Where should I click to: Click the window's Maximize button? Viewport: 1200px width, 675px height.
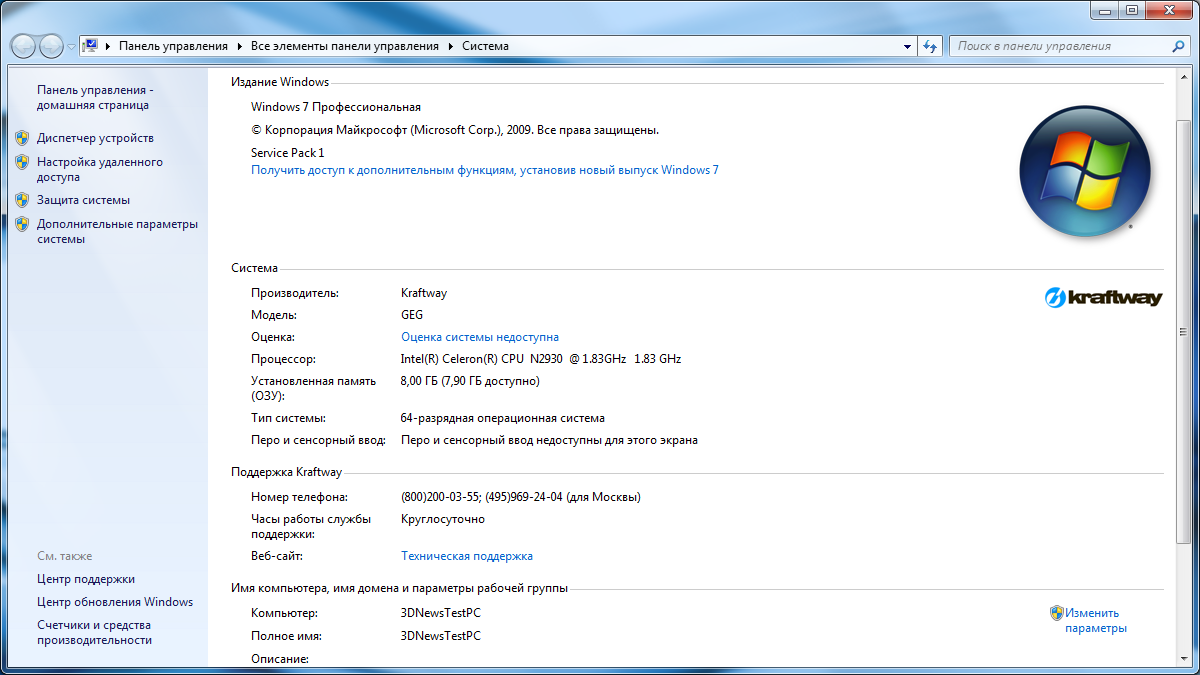(x=1132, y=9)
